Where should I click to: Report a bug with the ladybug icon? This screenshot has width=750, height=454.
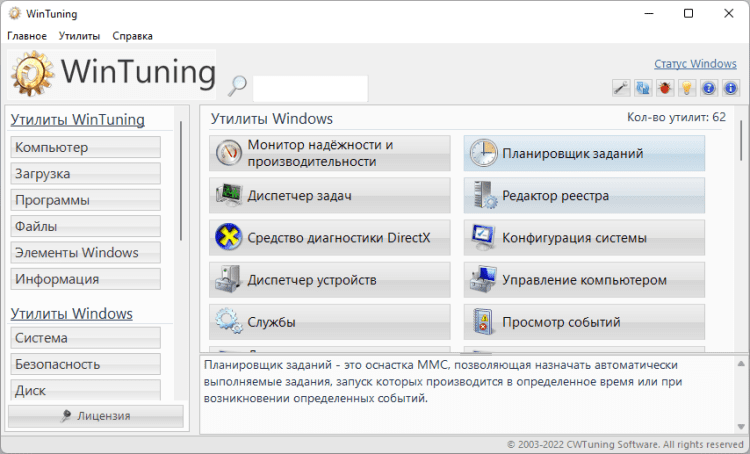coord(665,88)
